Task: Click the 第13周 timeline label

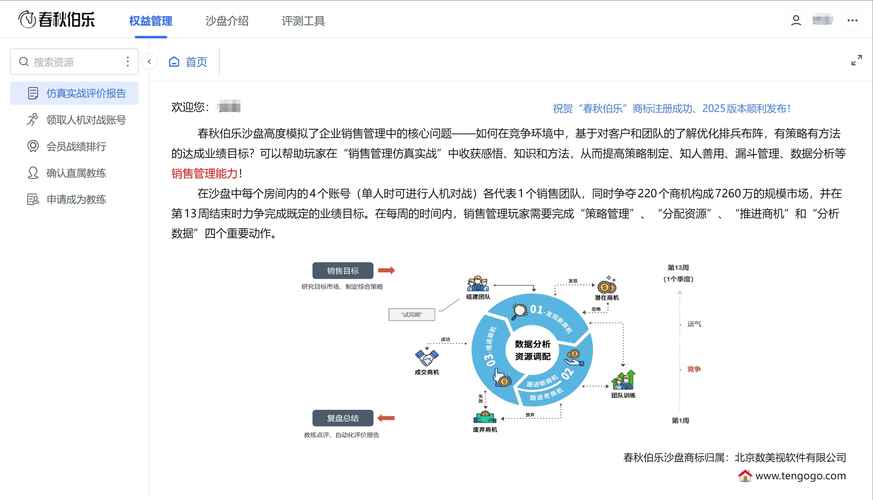Action: click(x=678, y=268)
